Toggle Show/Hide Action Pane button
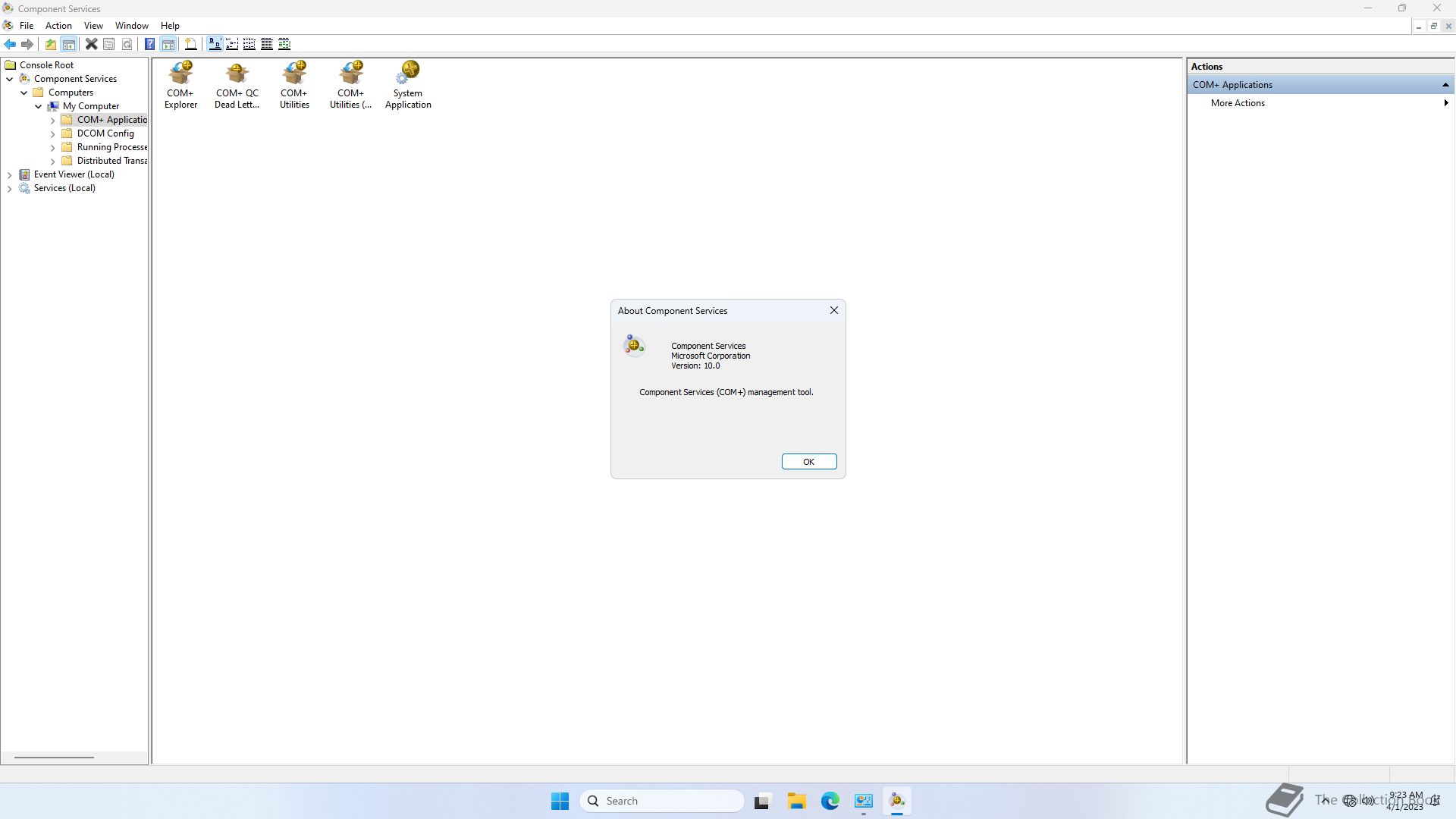The height and width of the screenshot is (819, 1456). [x=168, y=44]
